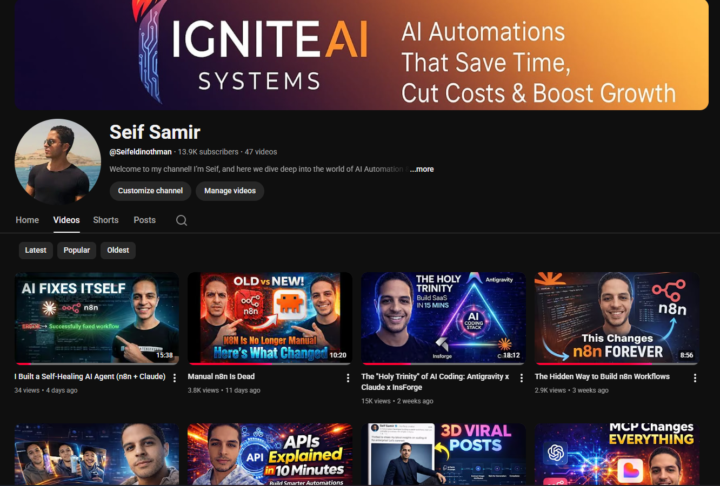Screen dimensions: 720x486
Task: Sort videos by Oldest
Action: click(118, 250)
